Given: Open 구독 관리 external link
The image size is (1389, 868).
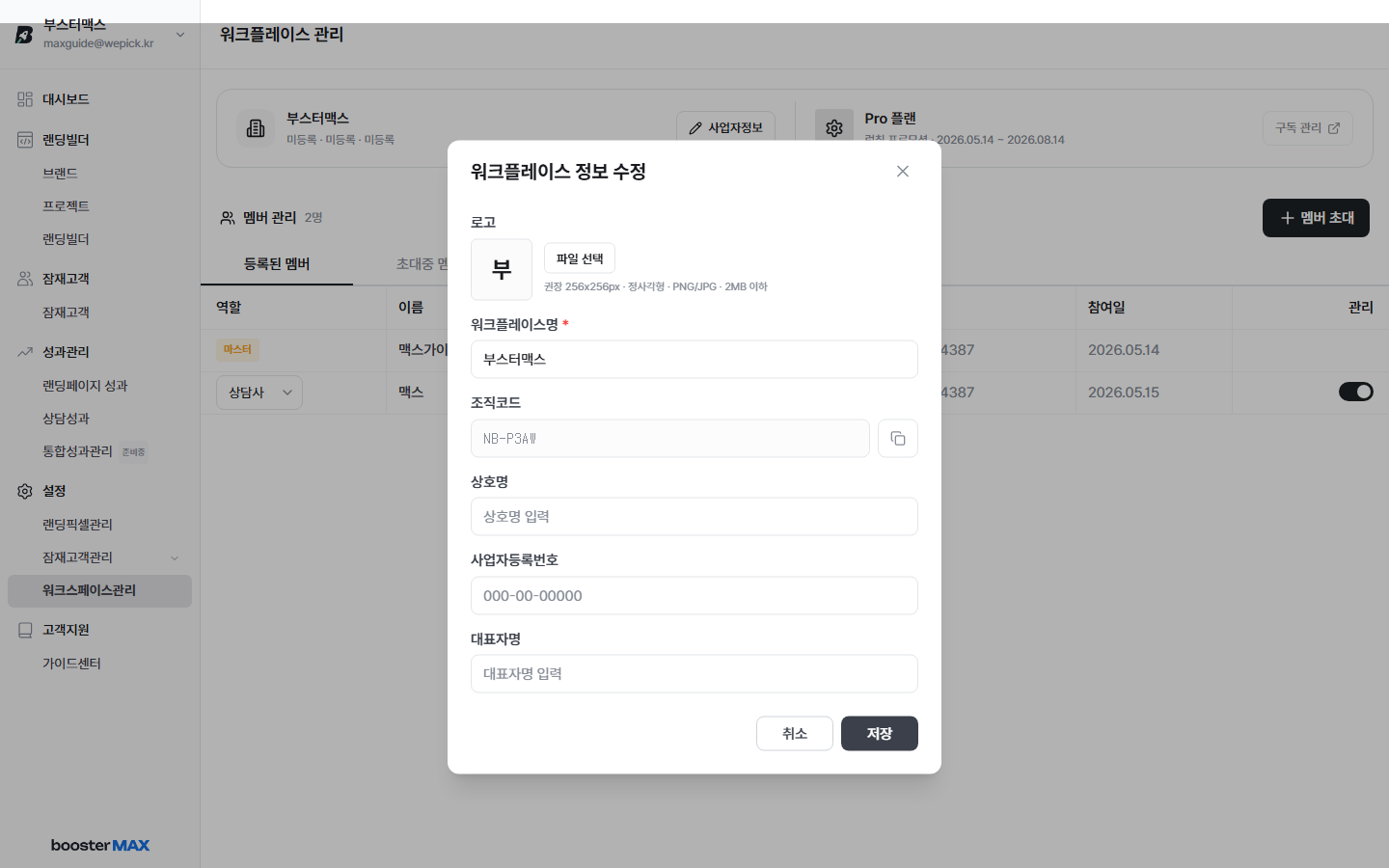Looking at the screenshot, I should pos(1308,128).
